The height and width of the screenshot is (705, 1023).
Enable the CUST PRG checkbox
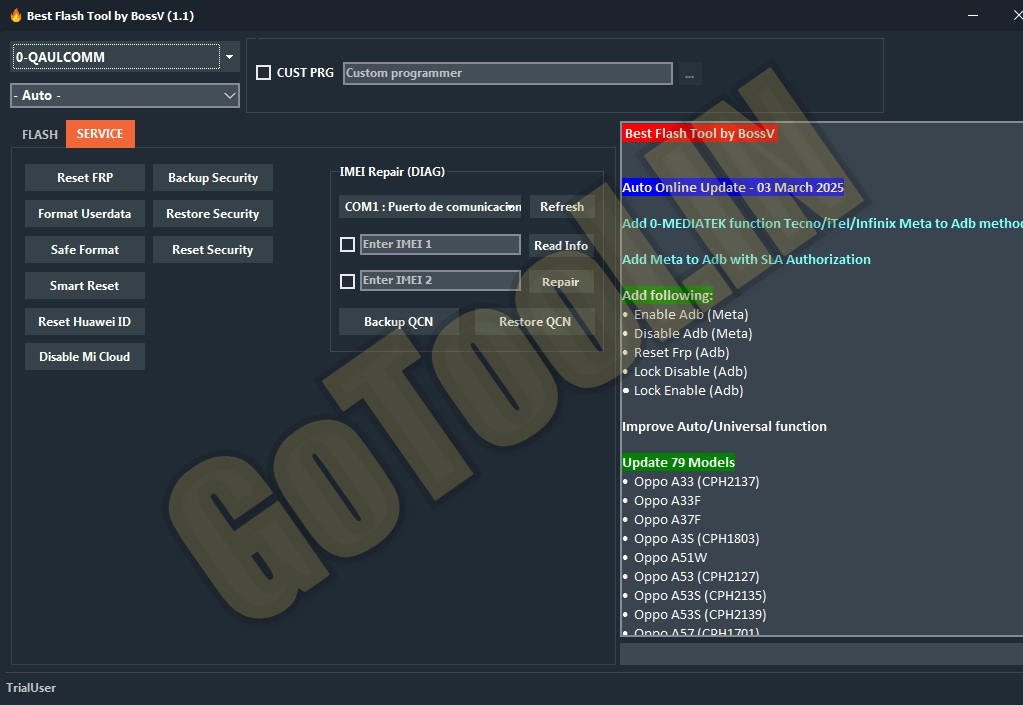coord(264,73)
